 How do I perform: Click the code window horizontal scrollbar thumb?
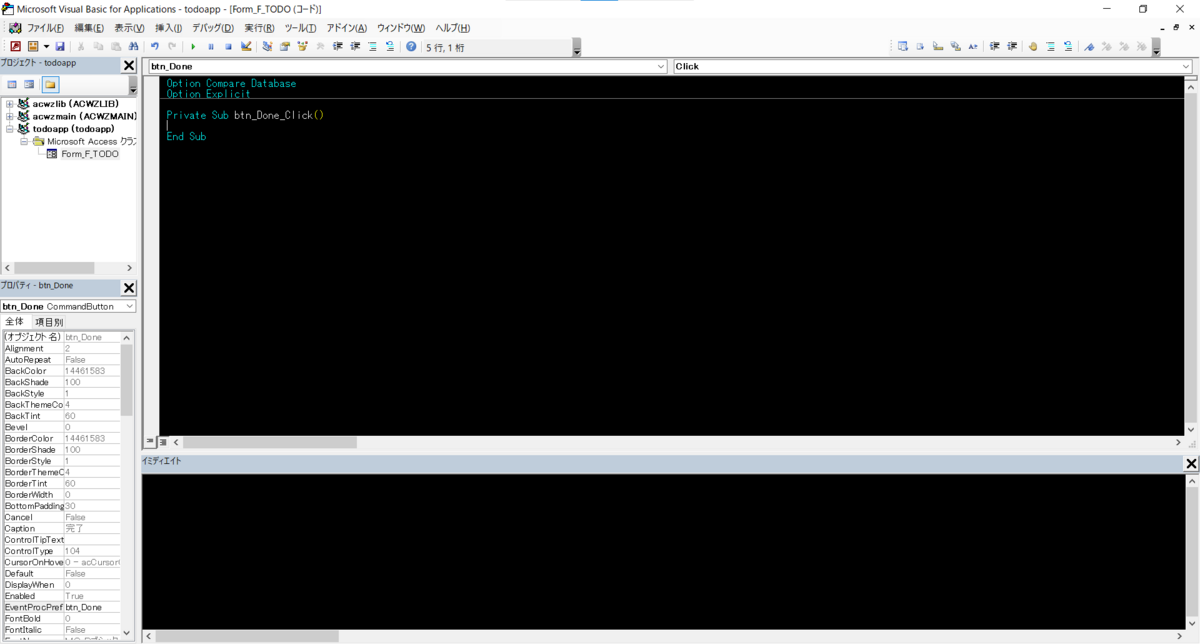(270, 442)
